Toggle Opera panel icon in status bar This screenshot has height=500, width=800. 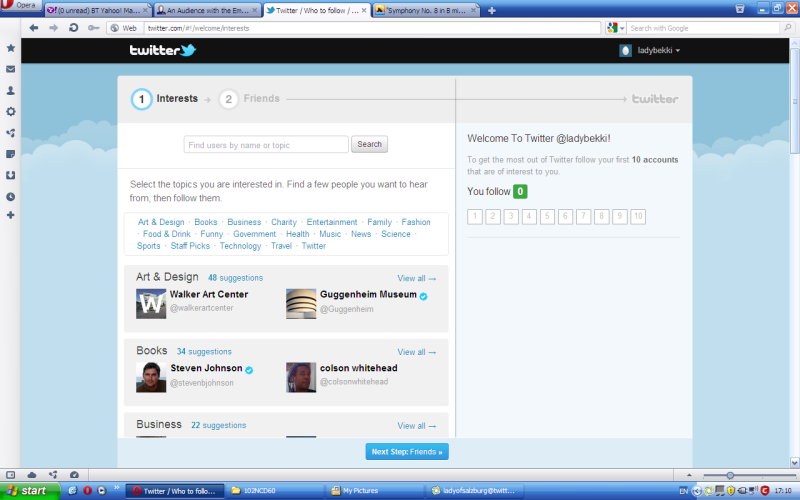point(10,475)
